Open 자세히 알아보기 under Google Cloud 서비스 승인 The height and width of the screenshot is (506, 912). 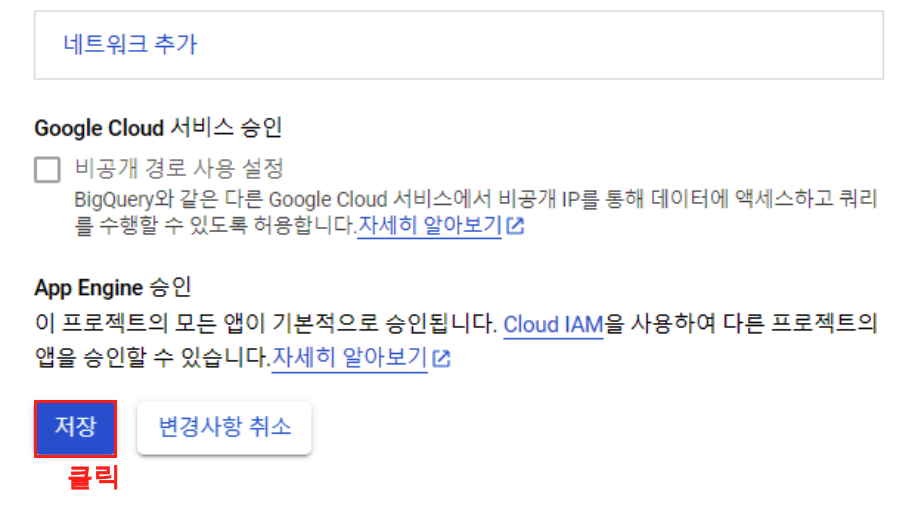429,225
